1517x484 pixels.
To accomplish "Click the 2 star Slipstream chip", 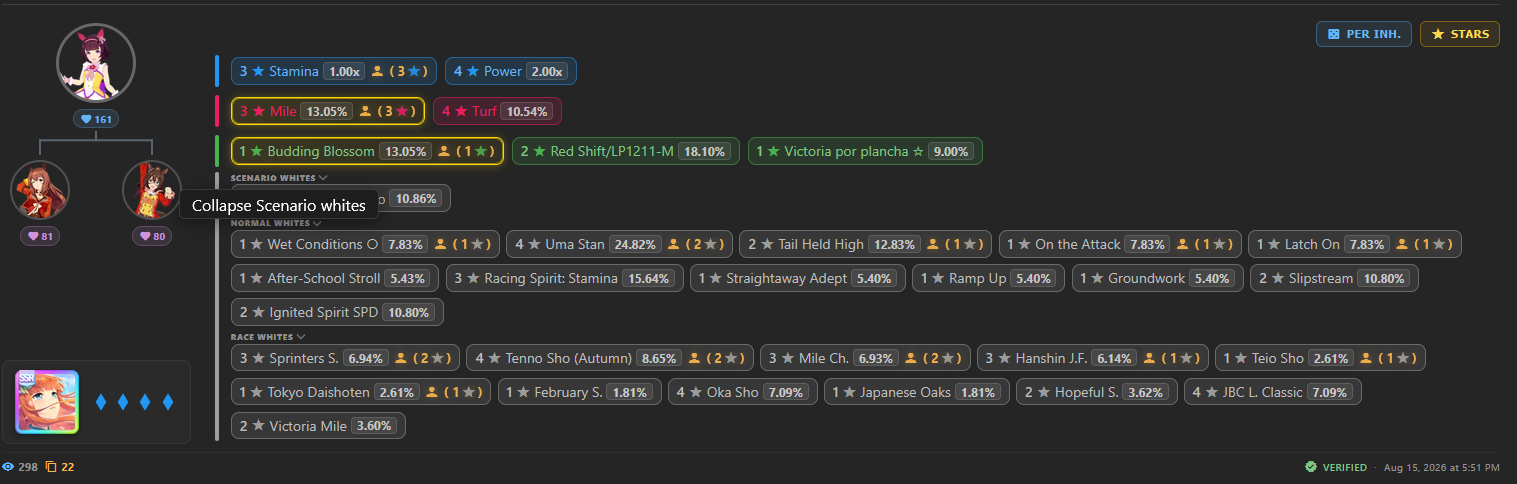I will (x=1334, y=278).
